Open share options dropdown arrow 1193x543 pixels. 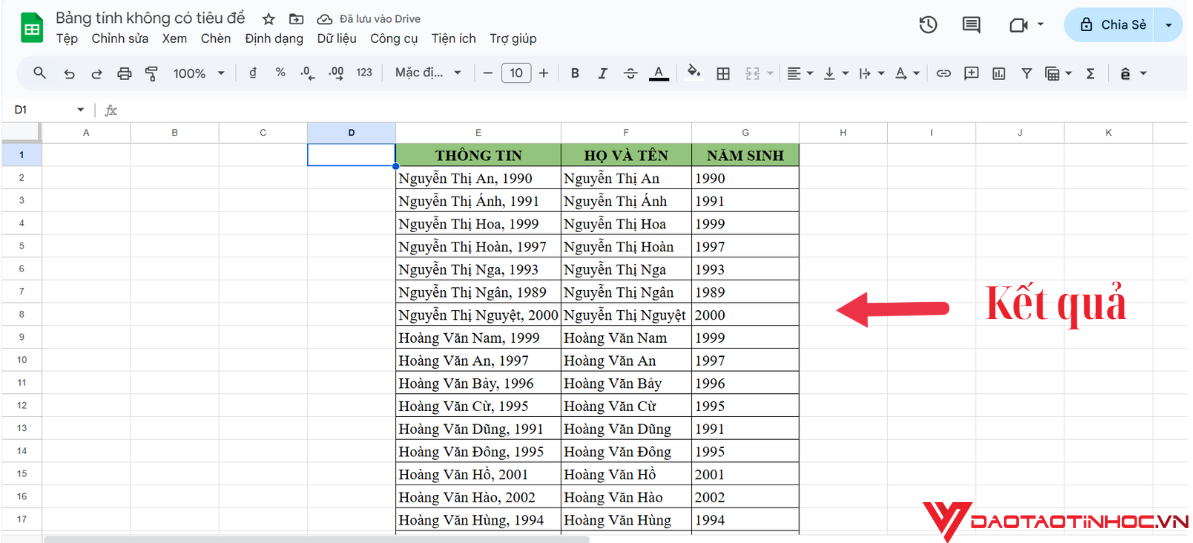pos(1169,25)
